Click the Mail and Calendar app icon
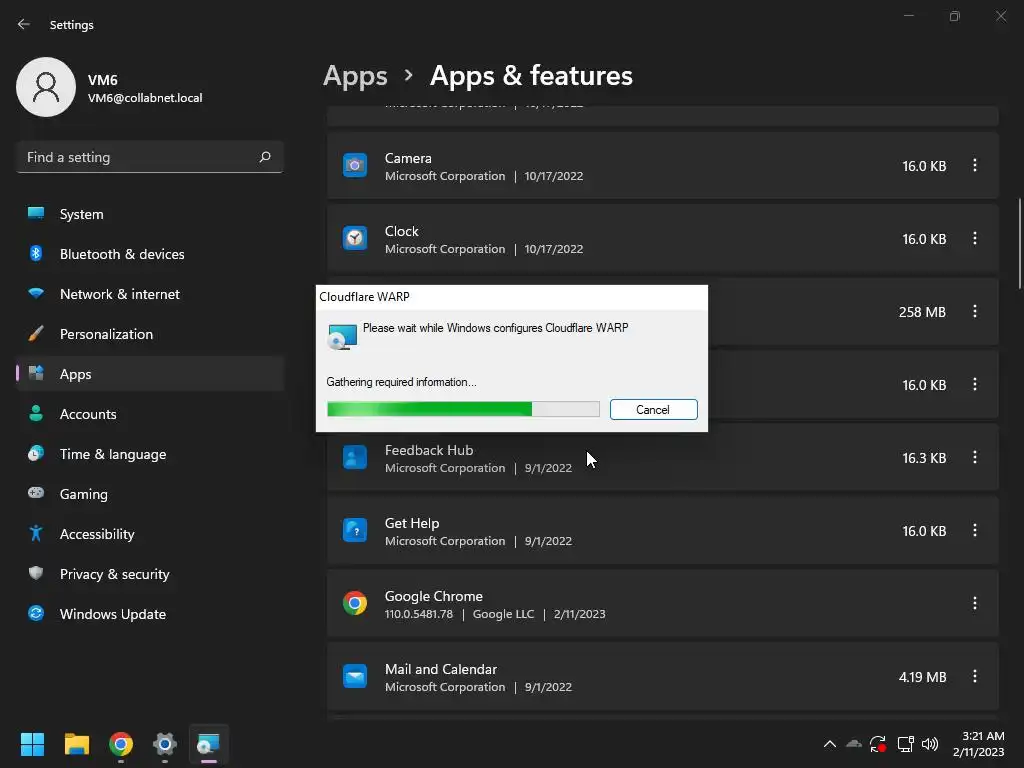 [x=355, y=677]
